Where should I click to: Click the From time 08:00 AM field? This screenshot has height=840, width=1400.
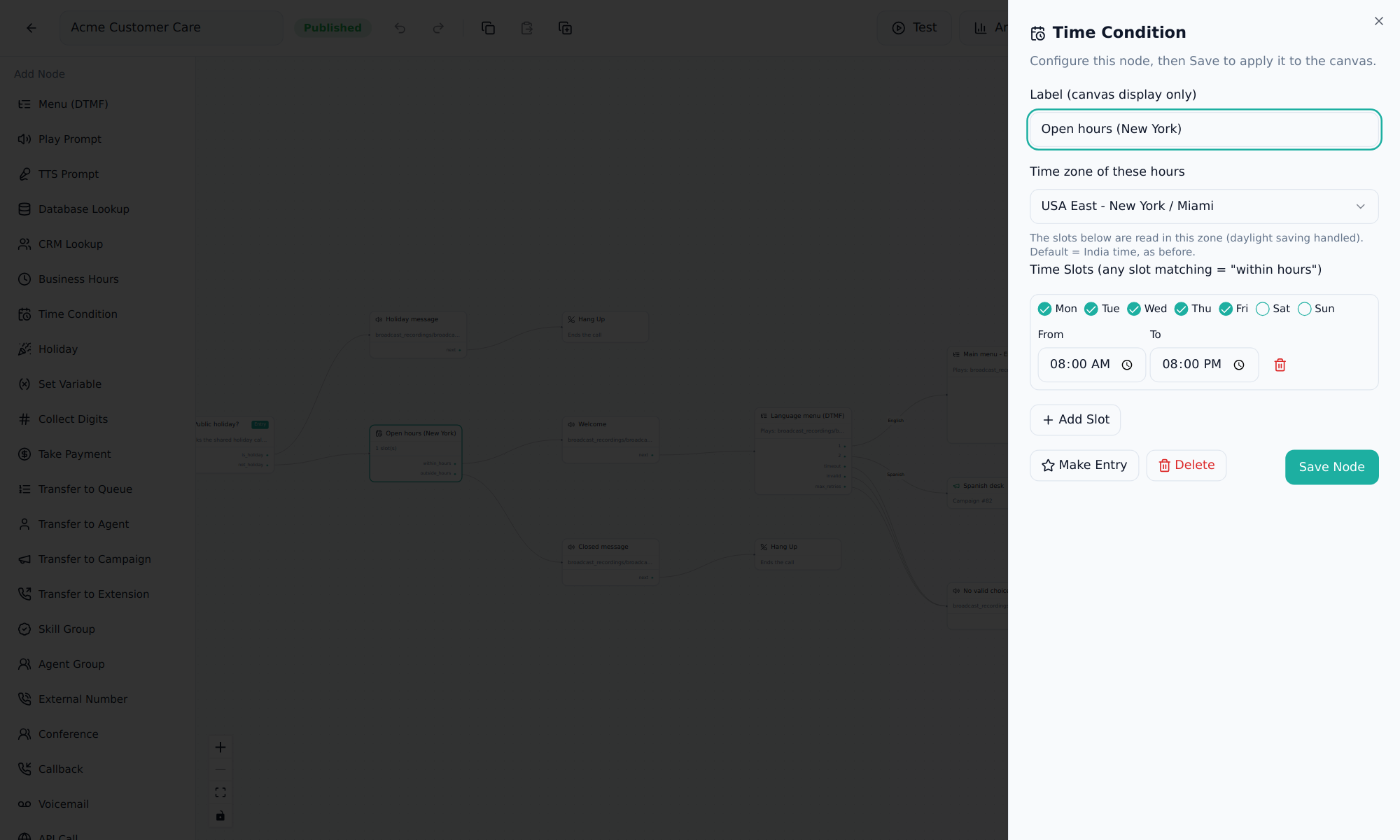click(1091, 365)
